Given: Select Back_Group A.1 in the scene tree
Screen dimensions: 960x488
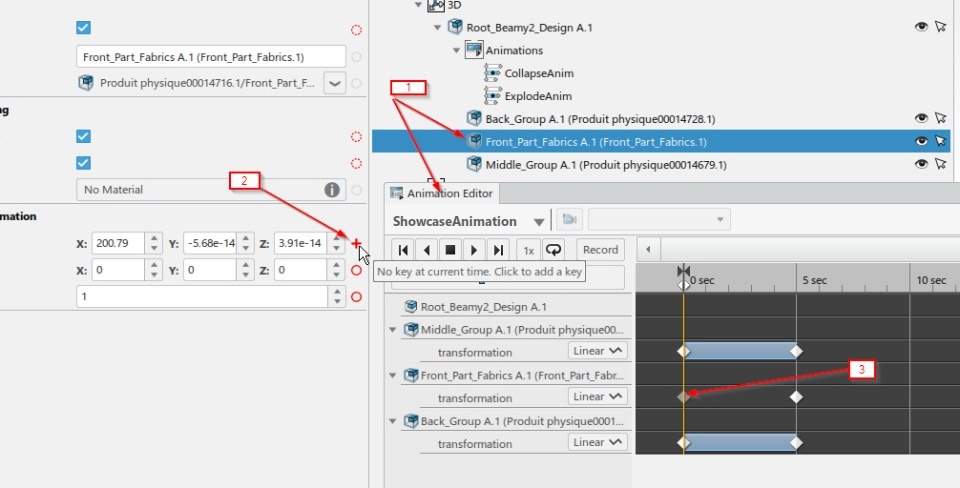Looking at the screenshot, I should 600,119.
